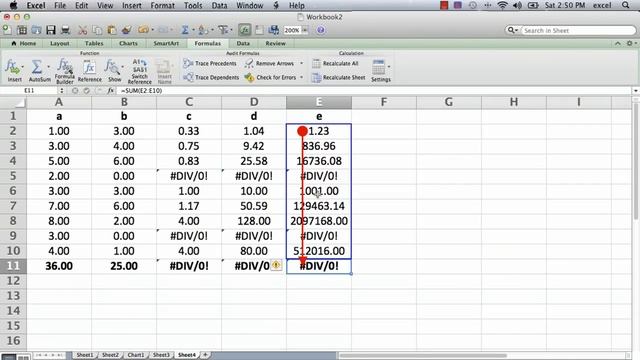The image size is (640, 360).
Task: Click the Cut scissors icon
Action: (x=83, y=30)
